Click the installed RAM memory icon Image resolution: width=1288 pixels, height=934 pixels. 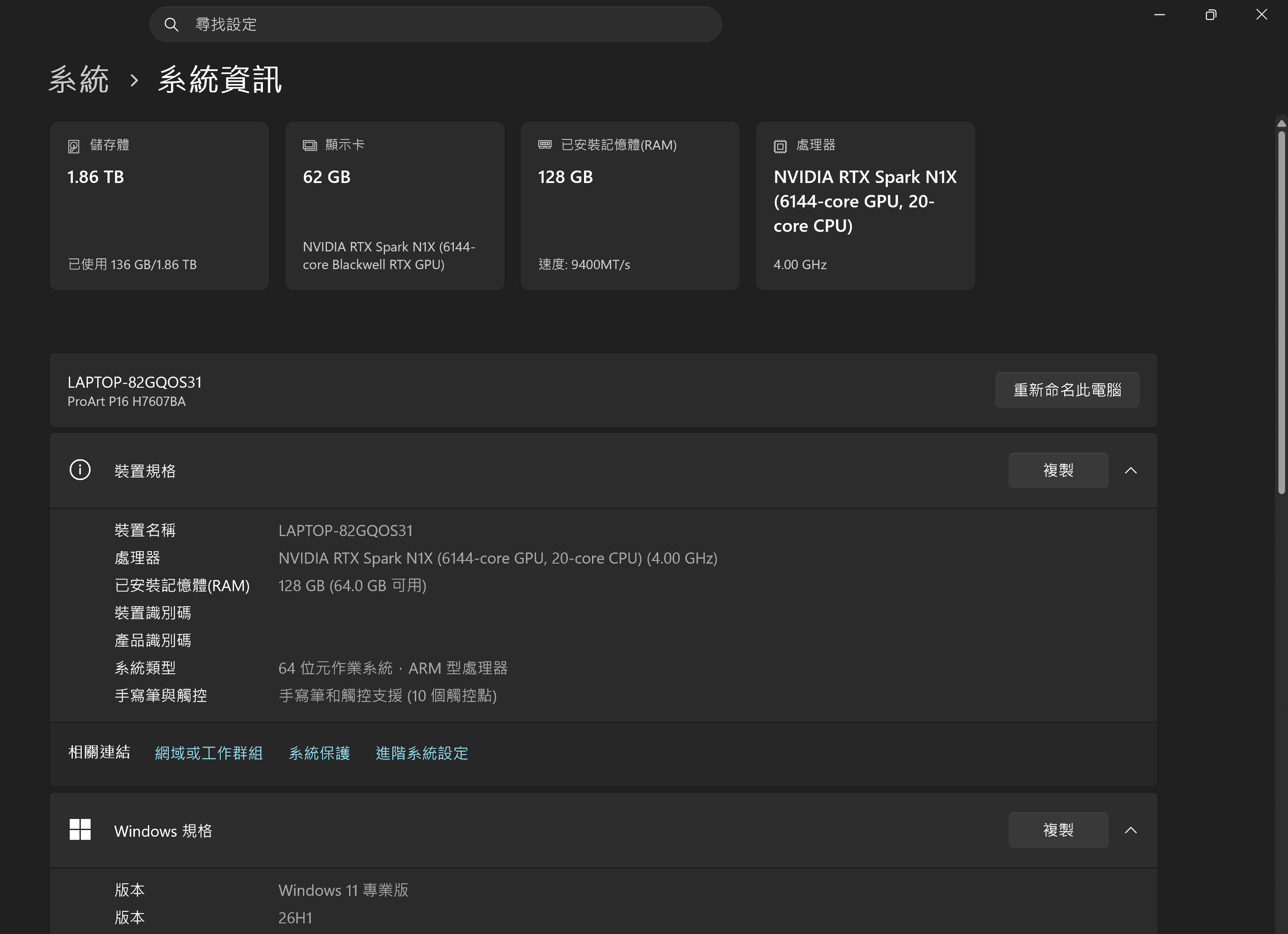[545, 145]
